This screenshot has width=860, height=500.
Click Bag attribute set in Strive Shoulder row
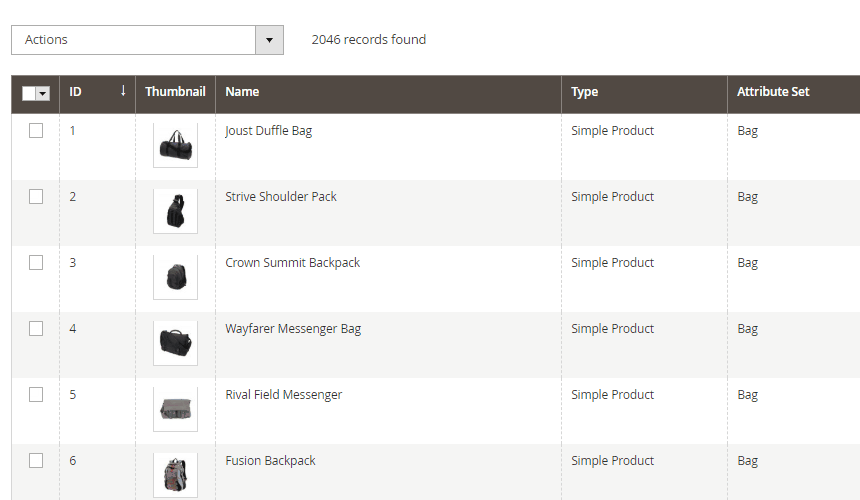click(748, 197)
